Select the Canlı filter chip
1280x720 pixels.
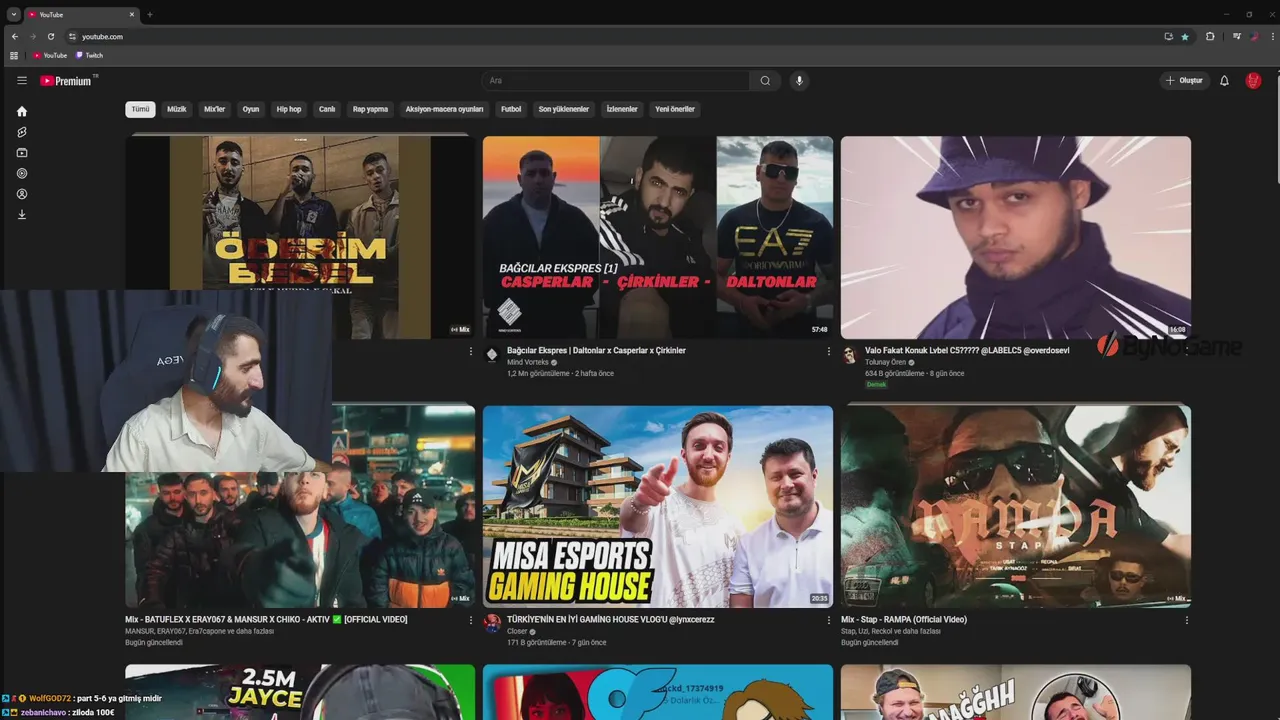327,109
